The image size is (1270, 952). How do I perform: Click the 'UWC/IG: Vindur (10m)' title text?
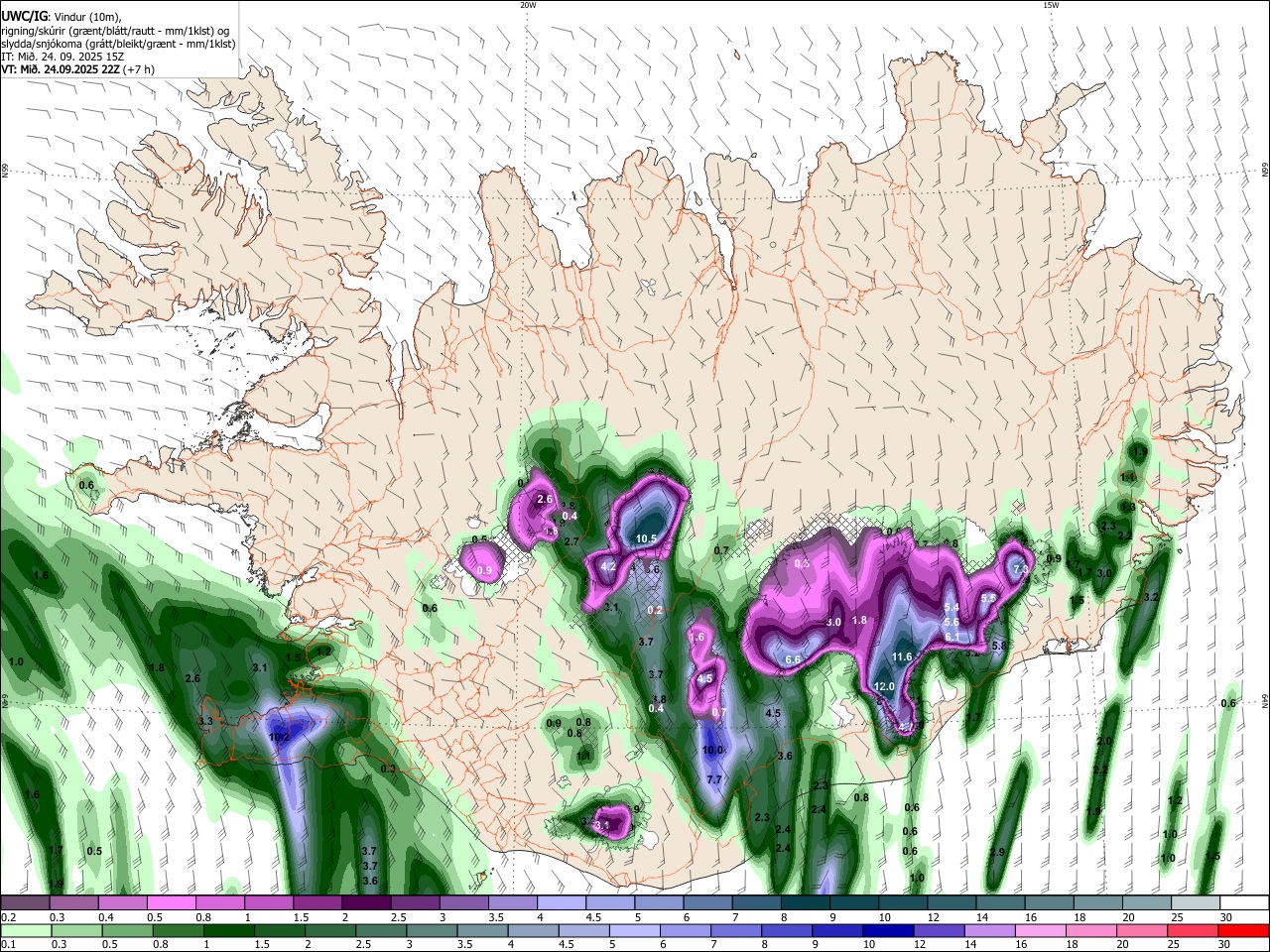(61, 15)
